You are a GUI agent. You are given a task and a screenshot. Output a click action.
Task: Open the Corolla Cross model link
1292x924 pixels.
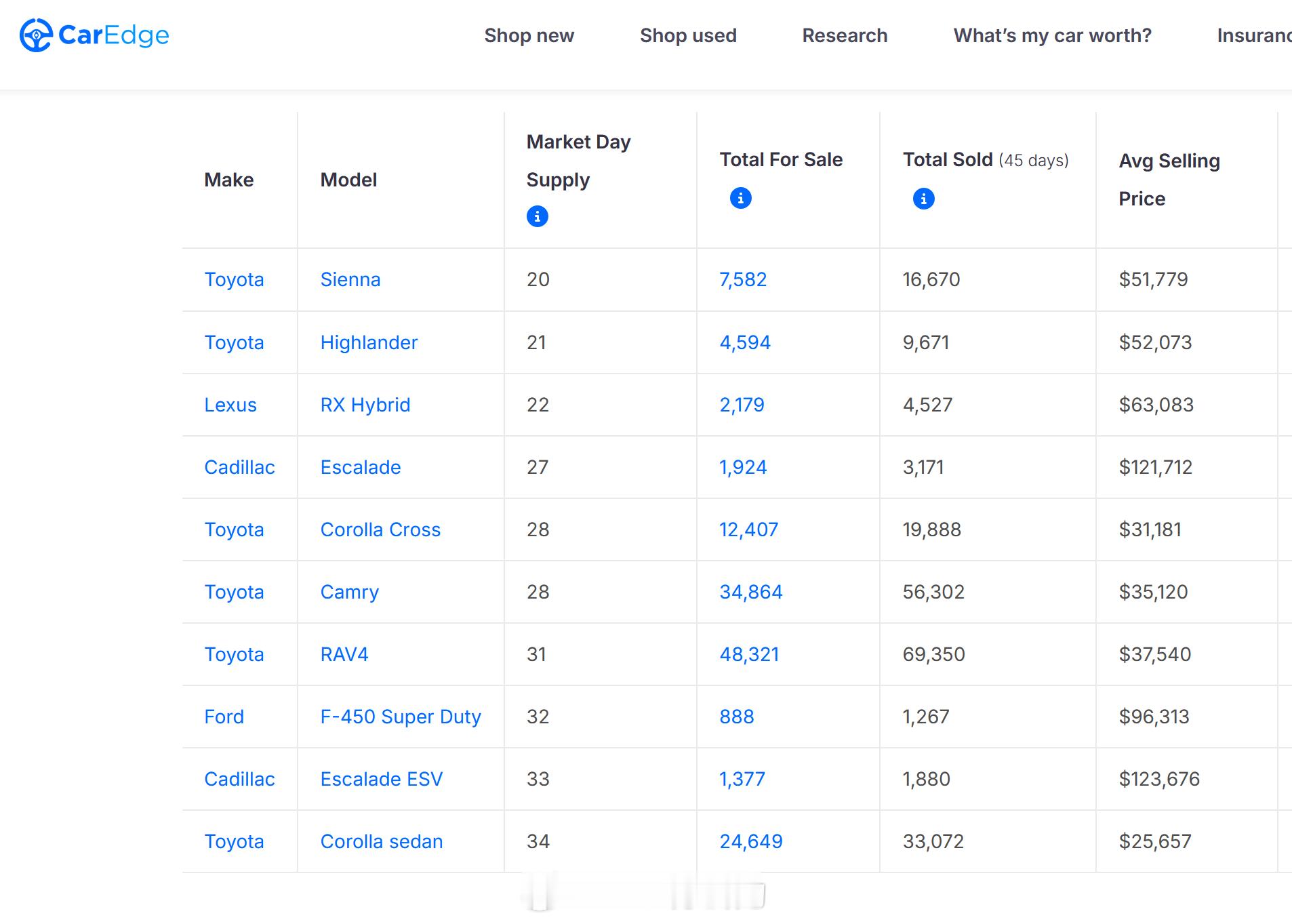tap(380, 529)
